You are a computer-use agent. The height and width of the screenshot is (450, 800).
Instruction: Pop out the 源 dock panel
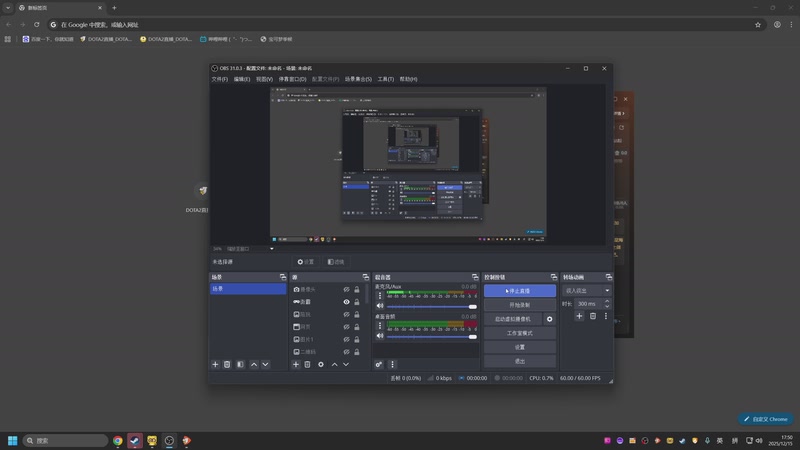pos(366,277)
